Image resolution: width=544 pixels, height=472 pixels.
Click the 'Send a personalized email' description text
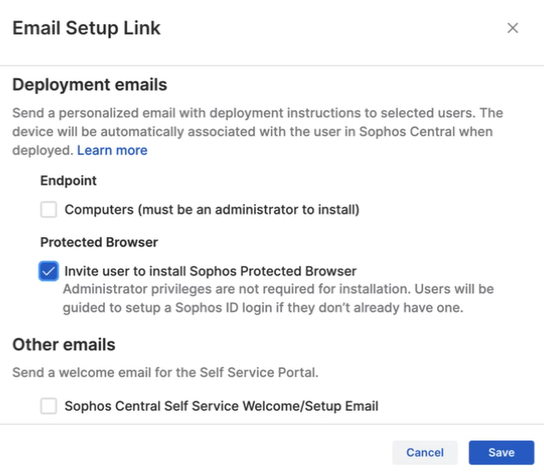pyautogui.click(x=257, y=132)
